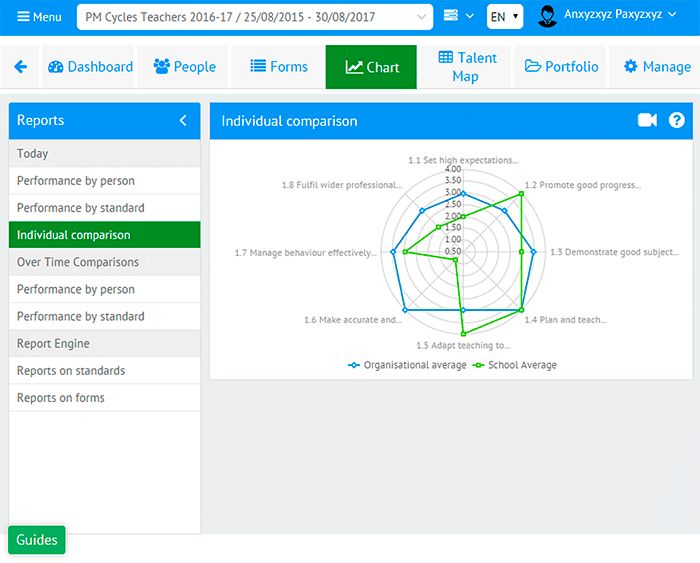
Task: Open the Anxyzxyz Paxyzxyz user menu
Action: coord(620,14)
